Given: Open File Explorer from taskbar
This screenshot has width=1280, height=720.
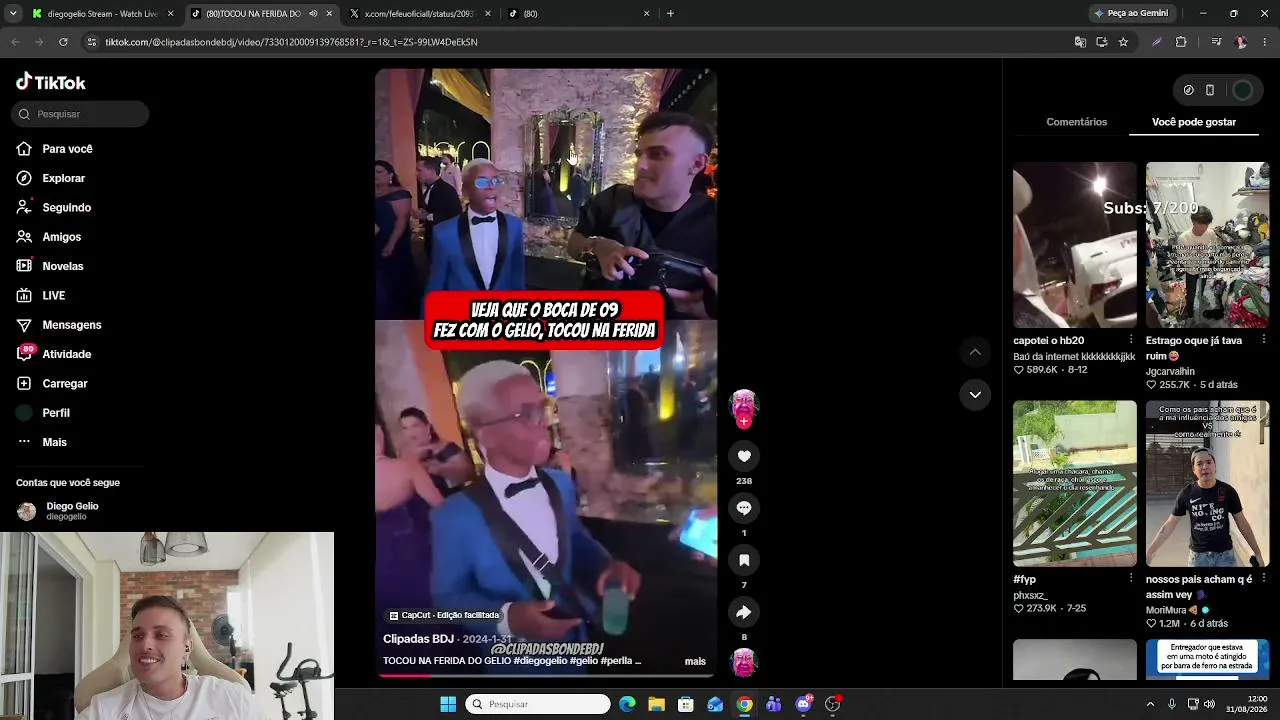Looking at the screenshot, I should [657, 704].
